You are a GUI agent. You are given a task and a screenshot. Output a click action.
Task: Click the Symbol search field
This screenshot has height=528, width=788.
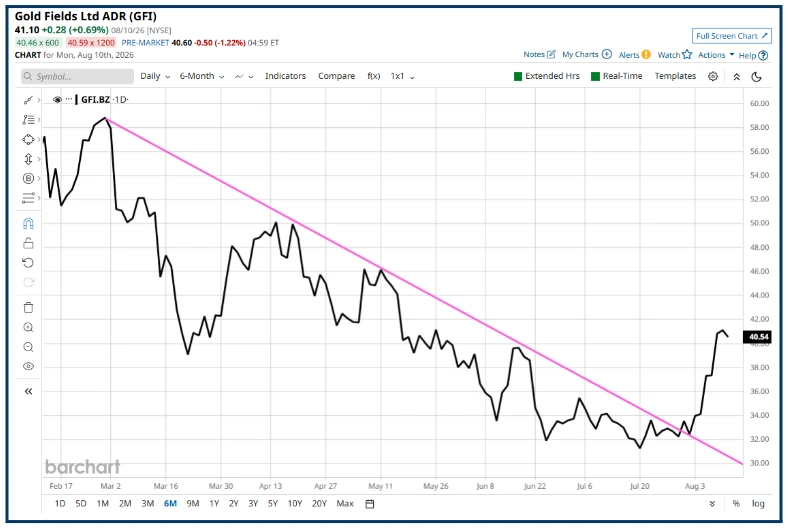point(77,76)
